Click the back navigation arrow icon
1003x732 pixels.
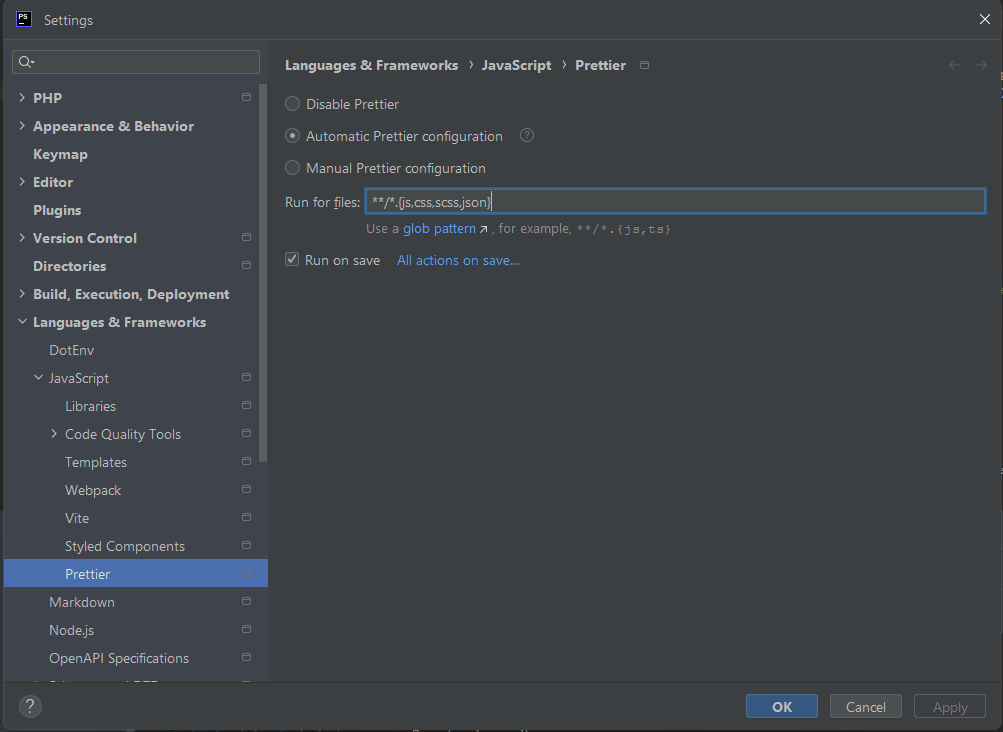coord(954,65)
